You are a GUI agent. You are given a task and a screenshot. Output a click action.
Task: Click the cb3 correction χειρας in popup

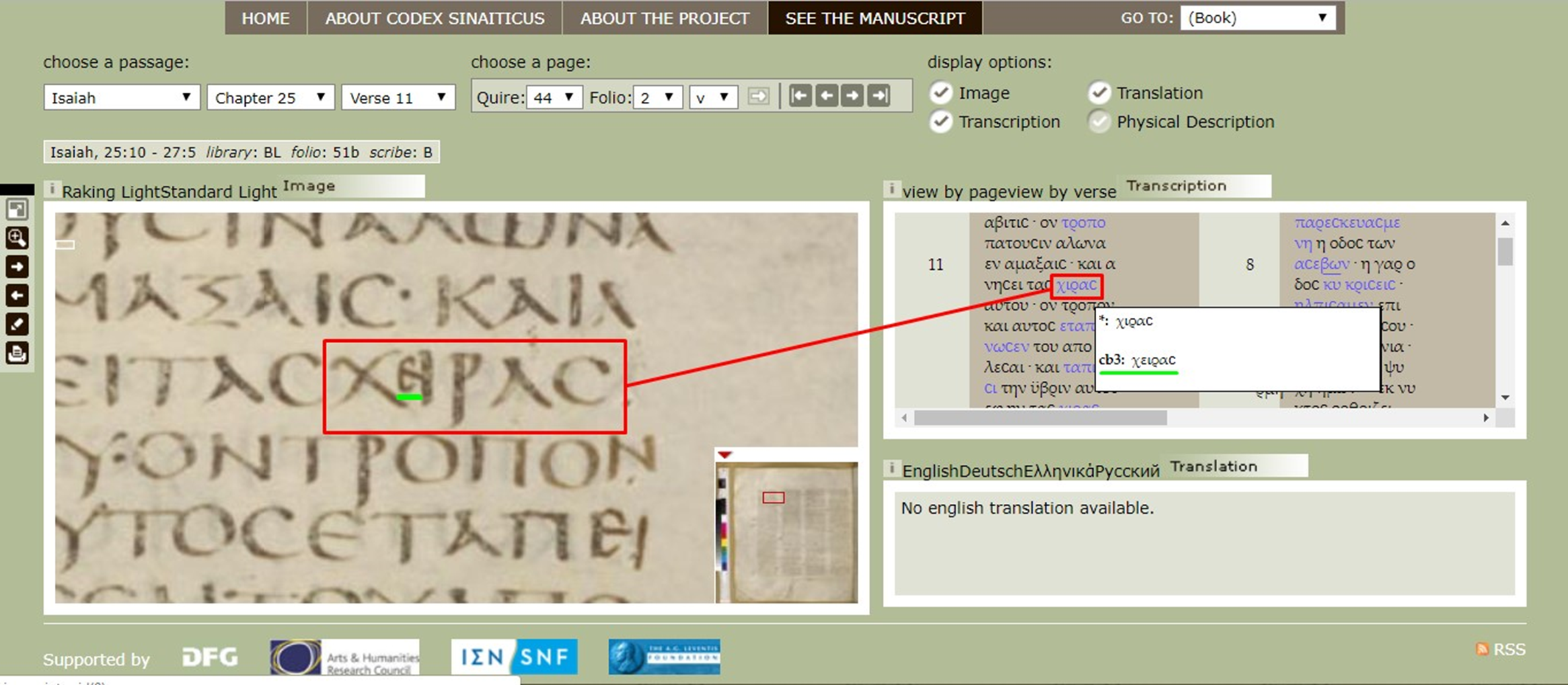[x=1153, y=360]
